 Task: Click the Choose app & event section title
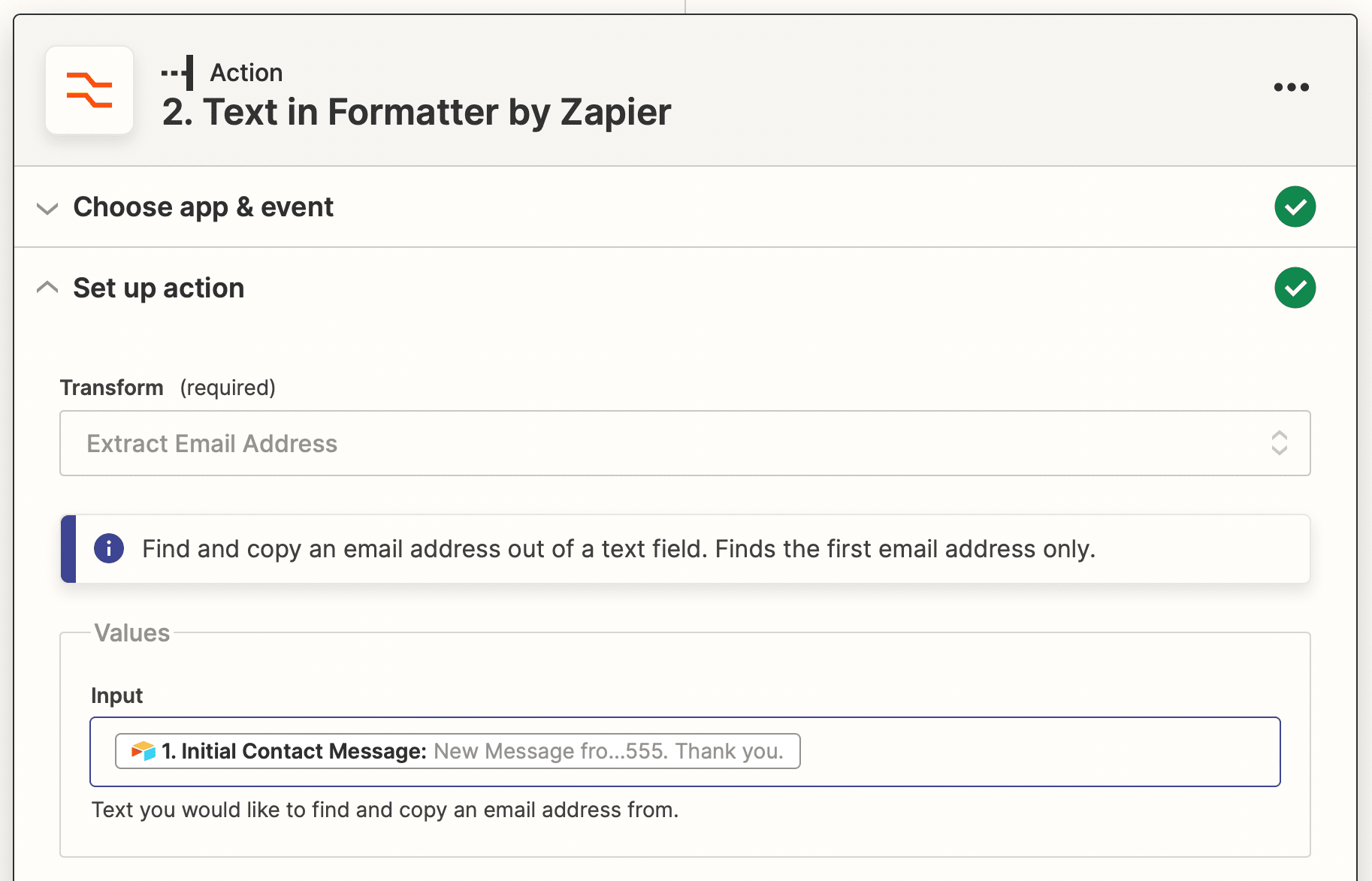pyautogui.click(x=203, y=207)
